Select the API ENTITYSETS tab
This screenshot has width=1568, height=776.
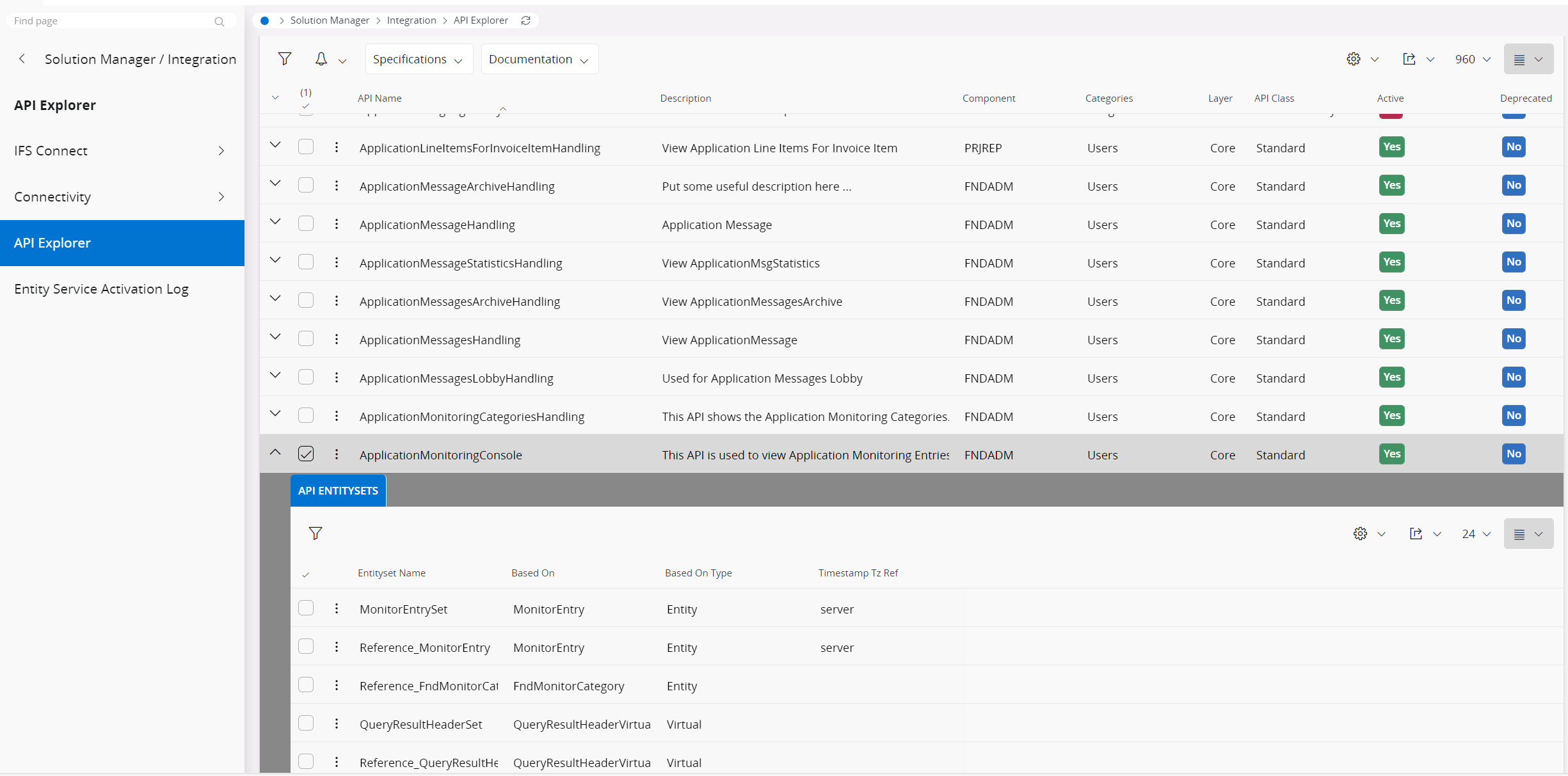click(x=338, y=491)
